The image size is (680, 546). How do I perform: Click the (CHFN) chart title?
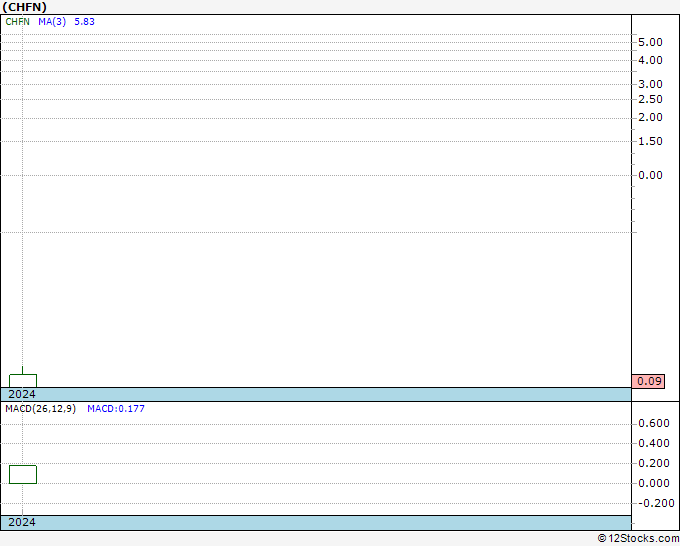24,7
